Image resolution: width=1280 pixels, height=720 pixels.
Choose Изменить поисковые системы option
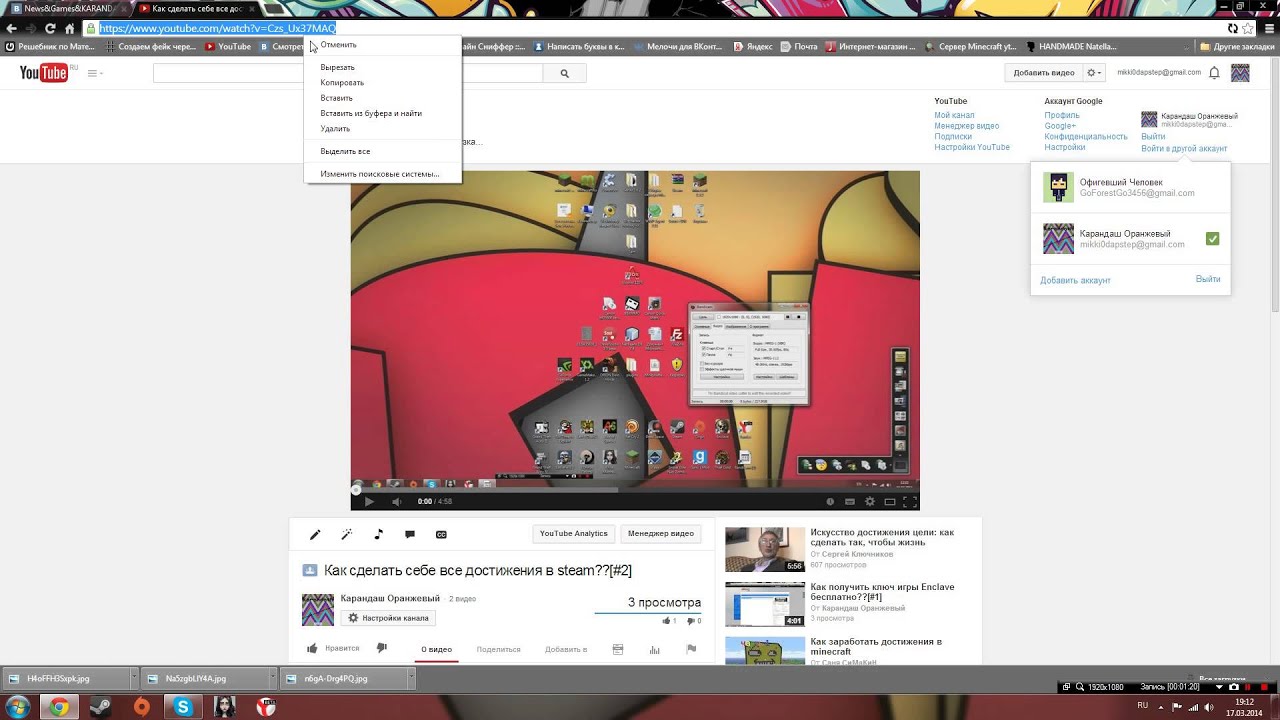380,174
